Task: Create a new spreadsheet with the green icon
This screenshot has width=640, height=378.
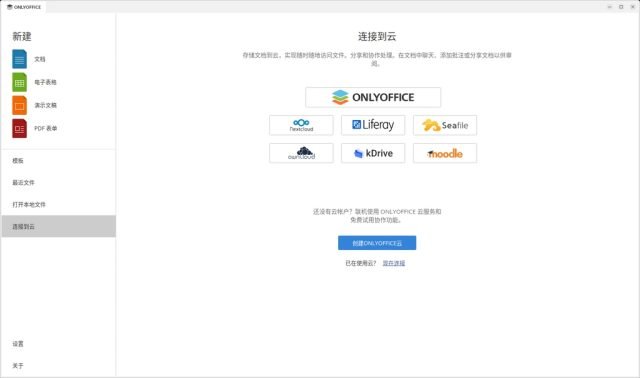Action: 20,82
